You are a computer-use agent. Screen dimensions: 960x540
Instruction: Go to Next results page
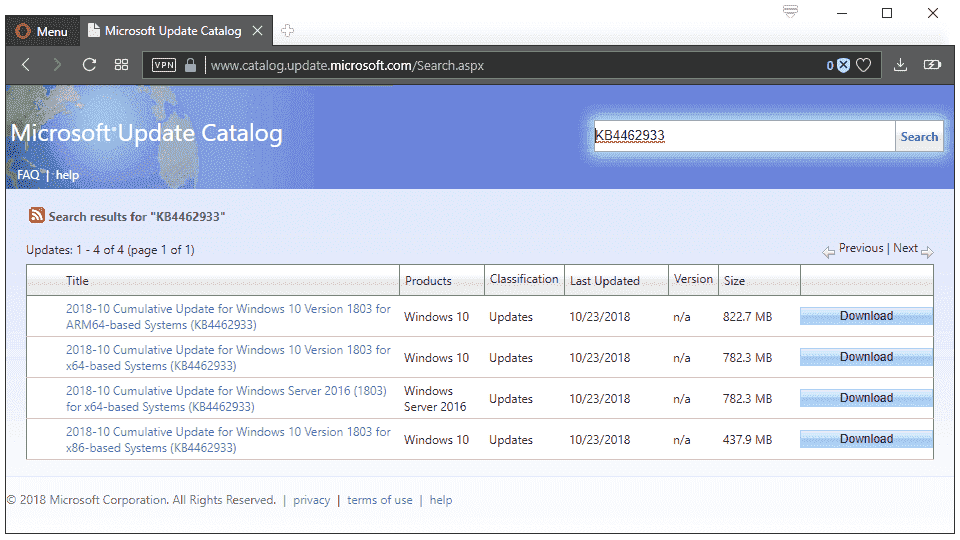pos(905,248)
